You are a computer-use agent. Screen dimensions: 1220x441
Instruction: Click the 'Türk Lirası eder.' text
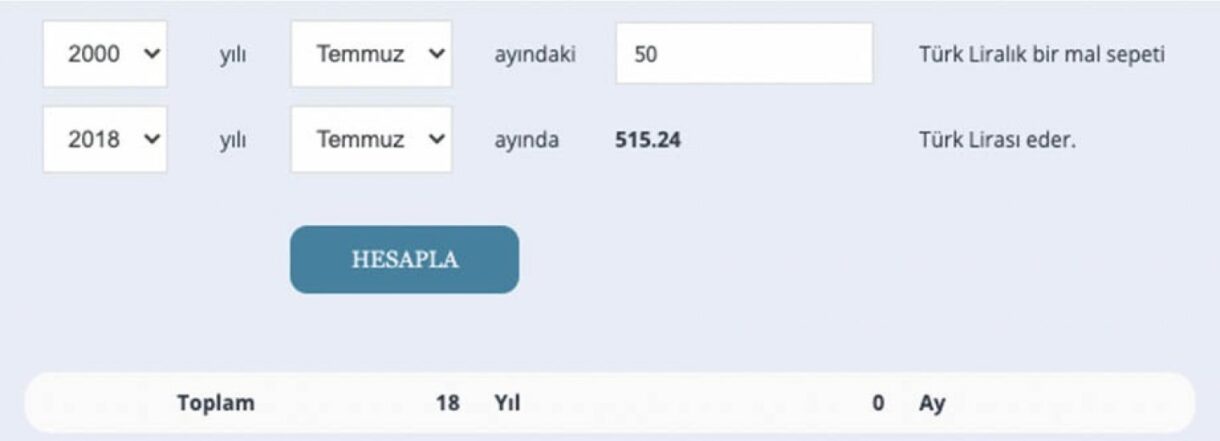(x=997, y=141)
